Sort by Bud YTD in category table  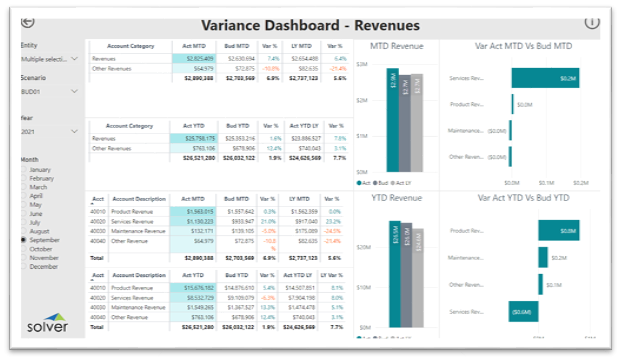coord(238,126)
